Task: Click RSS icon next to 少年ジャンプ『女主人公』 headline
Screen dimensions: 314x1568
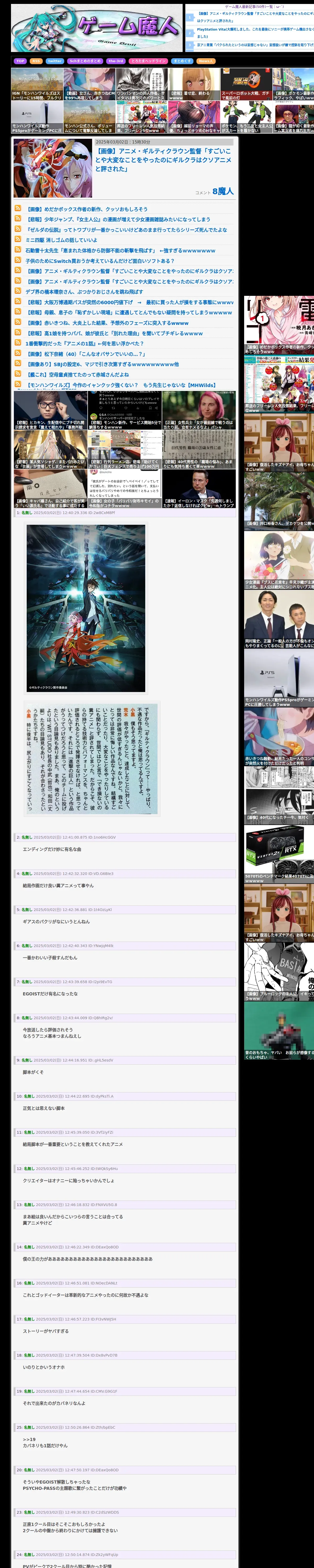Action: point(18,218)
